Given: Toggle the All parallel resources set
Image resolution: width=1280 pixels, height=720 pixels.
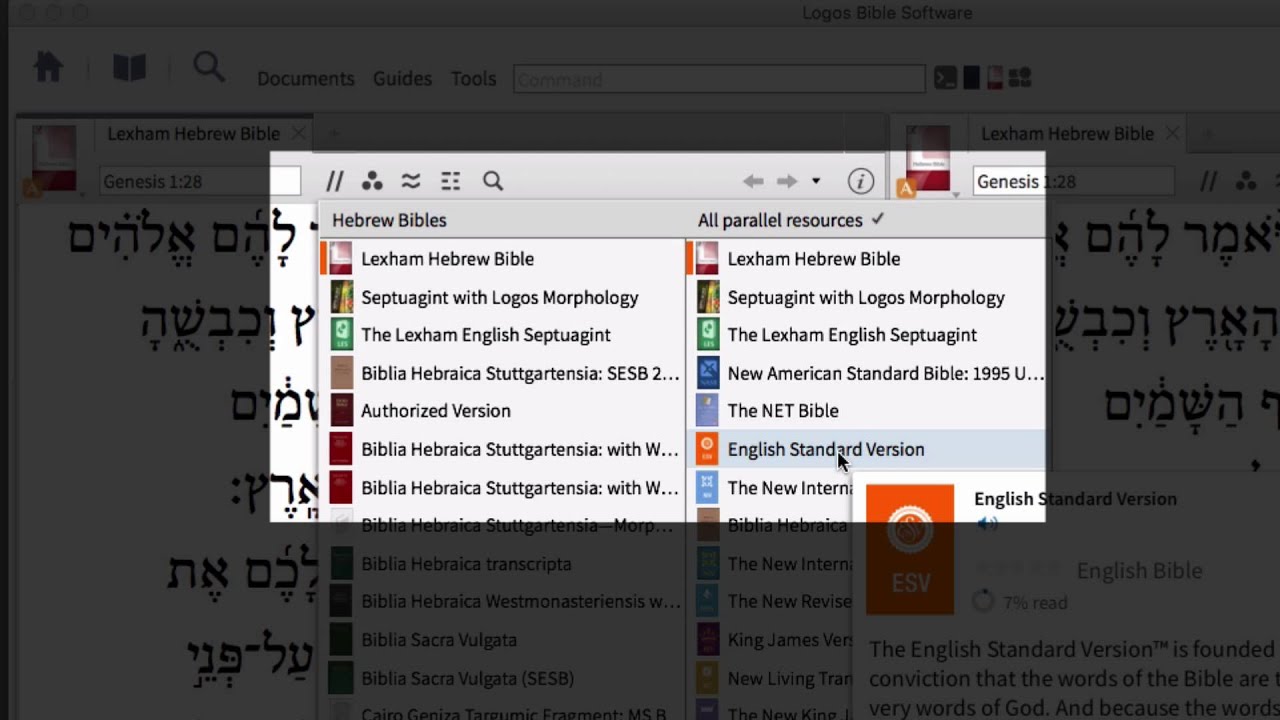Looking at the screenshot, I should (791, 220).
